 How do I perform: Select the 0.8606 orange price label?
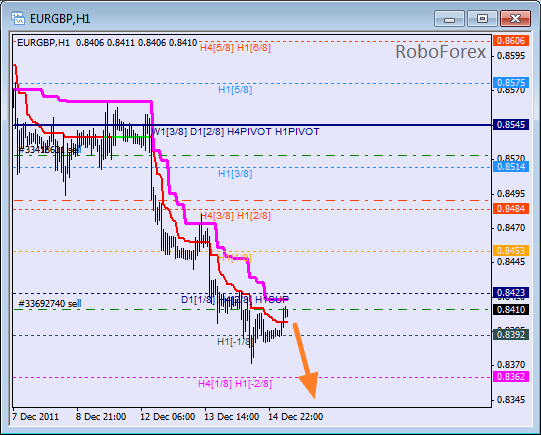(x=511, y=41)
